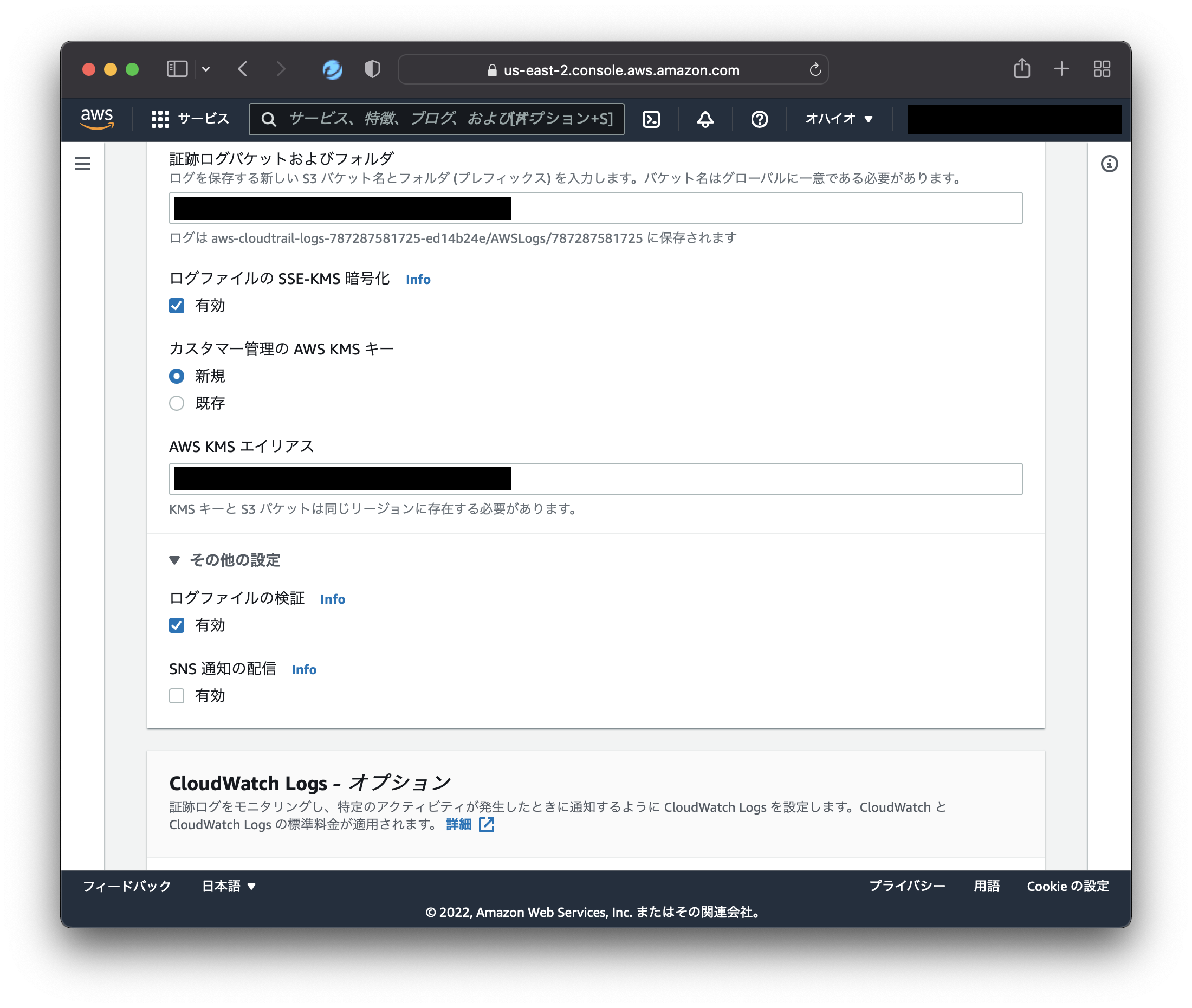
Task: Collapse the その他の設定 section
Action: 175,560
